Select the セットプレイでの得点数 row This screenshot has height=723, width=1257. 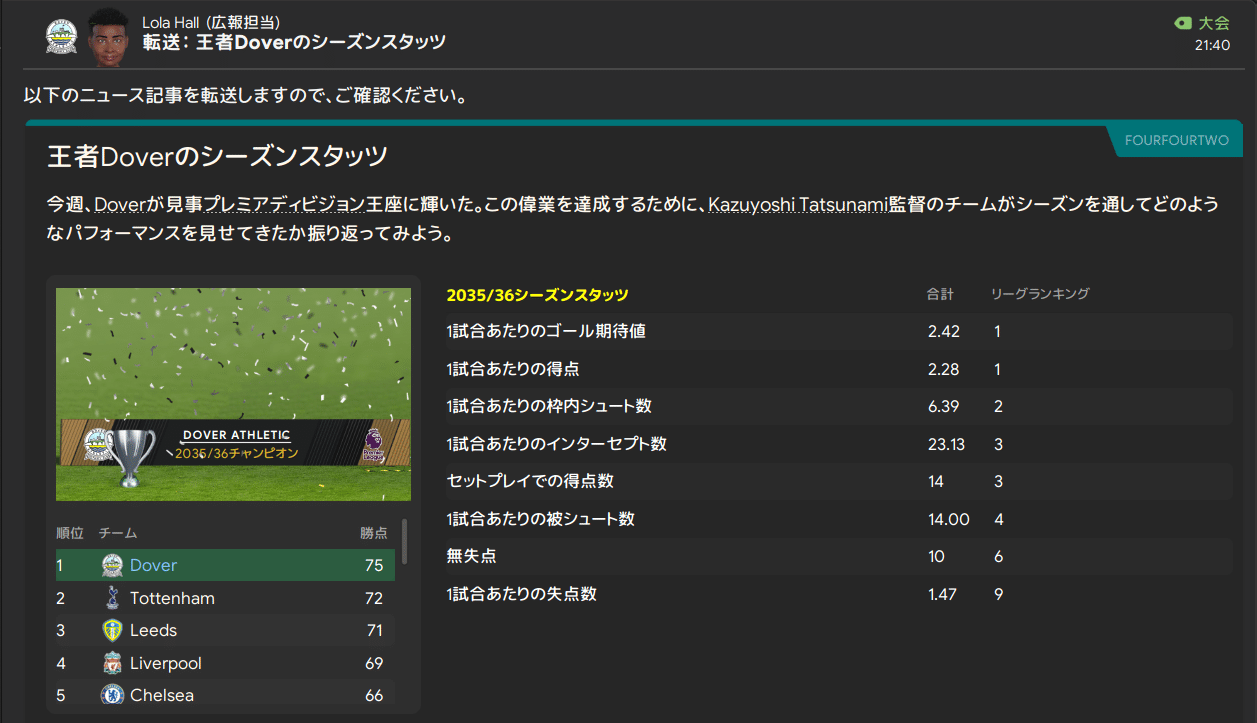point(838,481)
